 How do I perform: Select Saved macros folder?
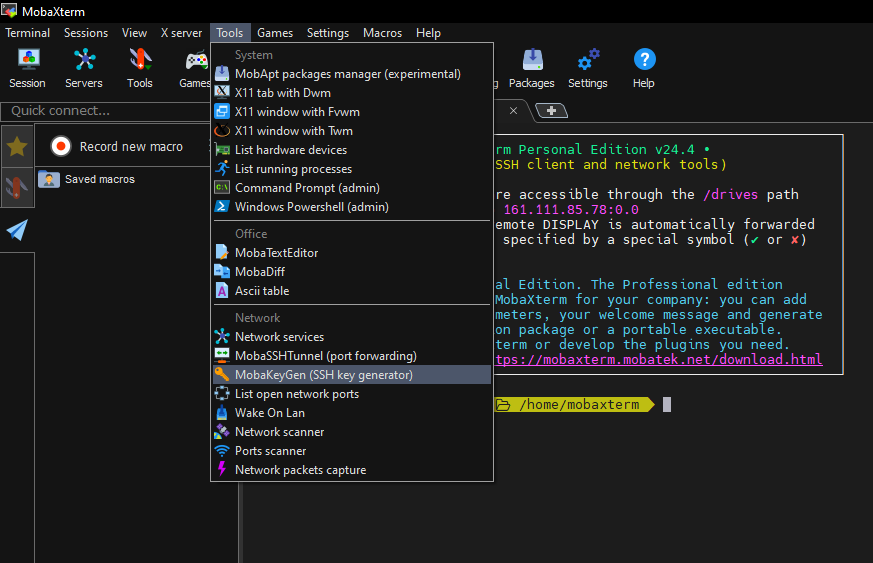coord(87,179)
